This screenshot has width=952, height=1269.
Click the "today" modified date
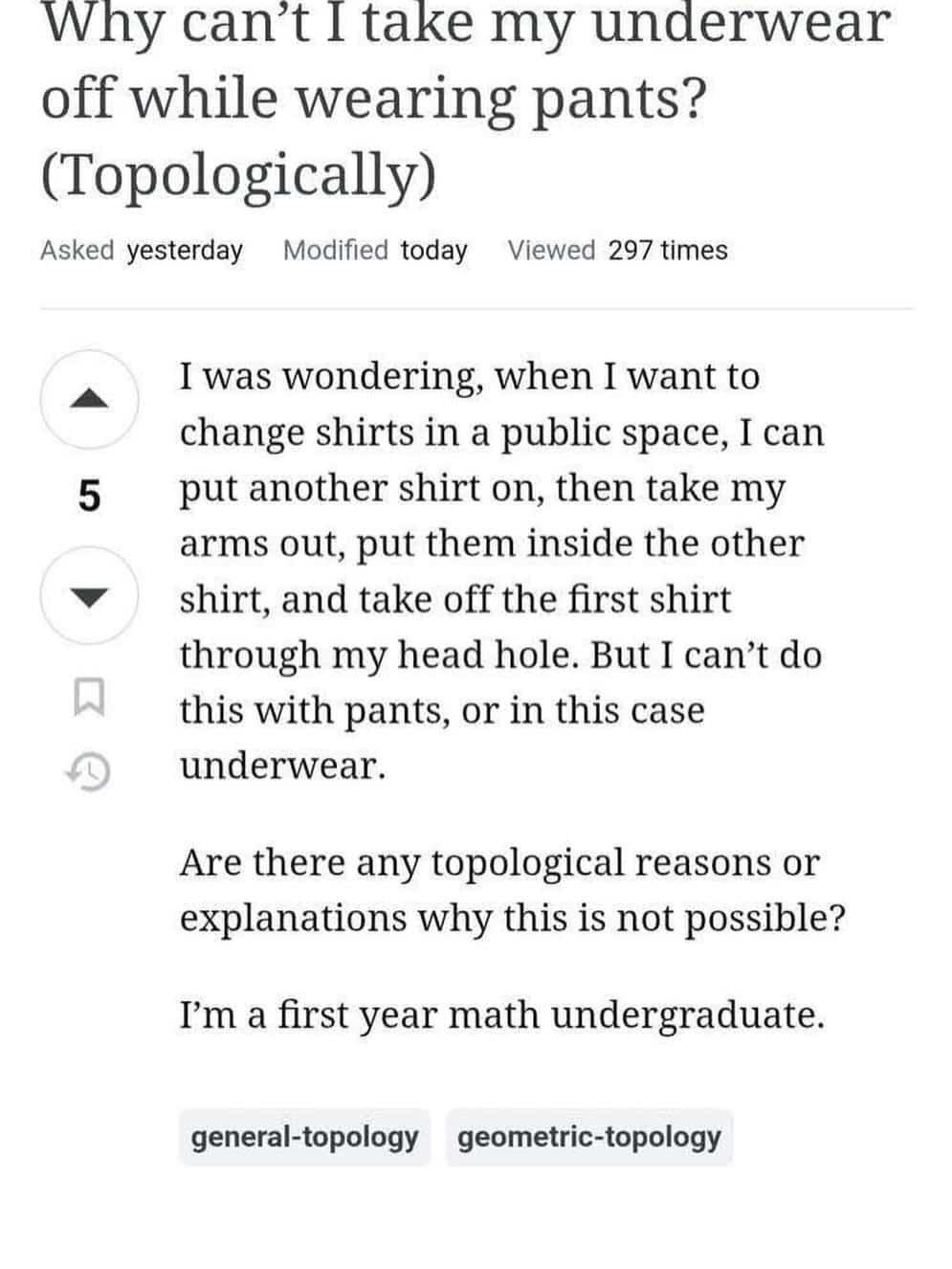433,251
